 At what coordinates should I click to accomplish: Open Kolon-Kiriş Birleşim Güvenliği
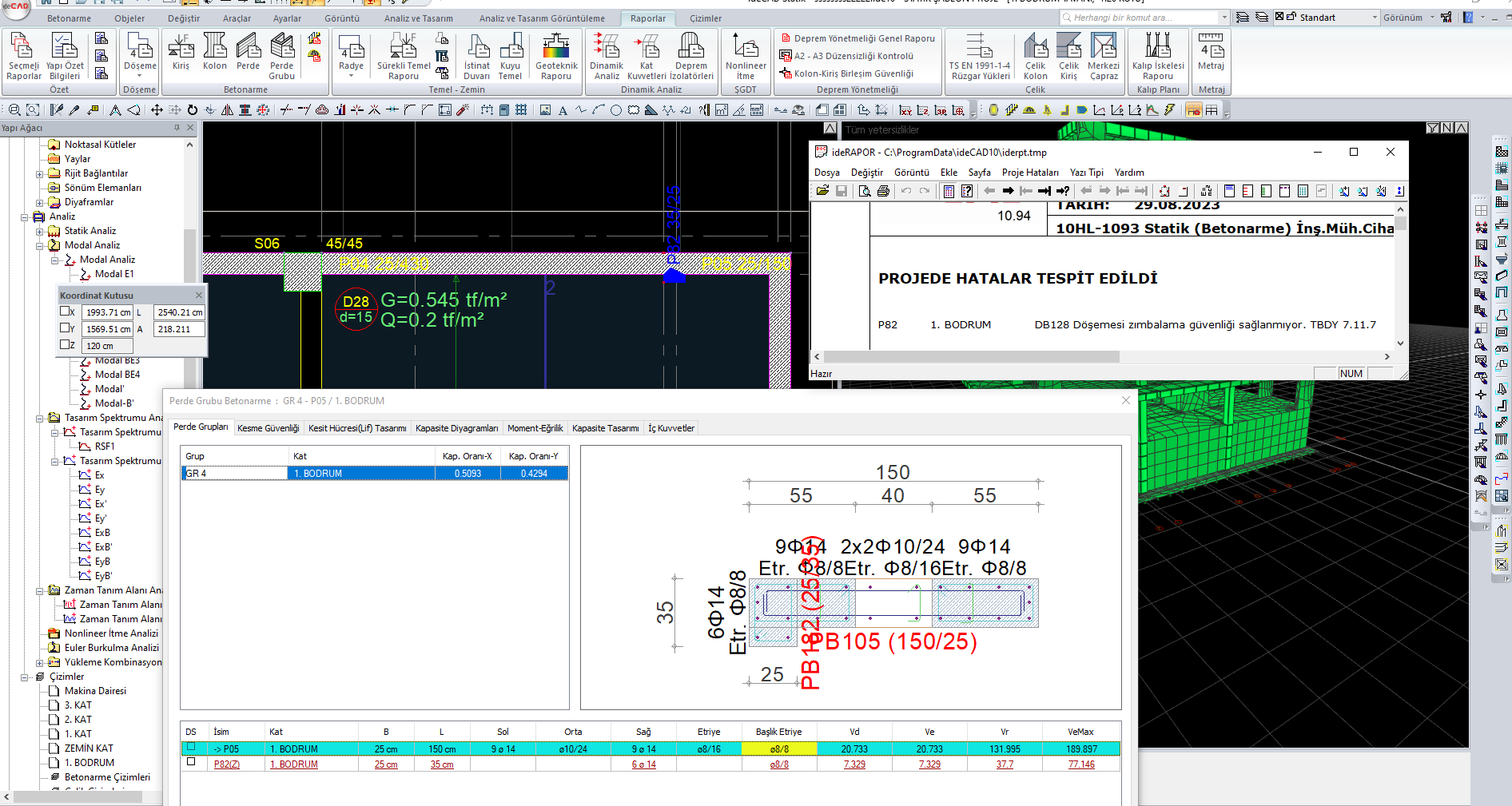pos(846,73)
